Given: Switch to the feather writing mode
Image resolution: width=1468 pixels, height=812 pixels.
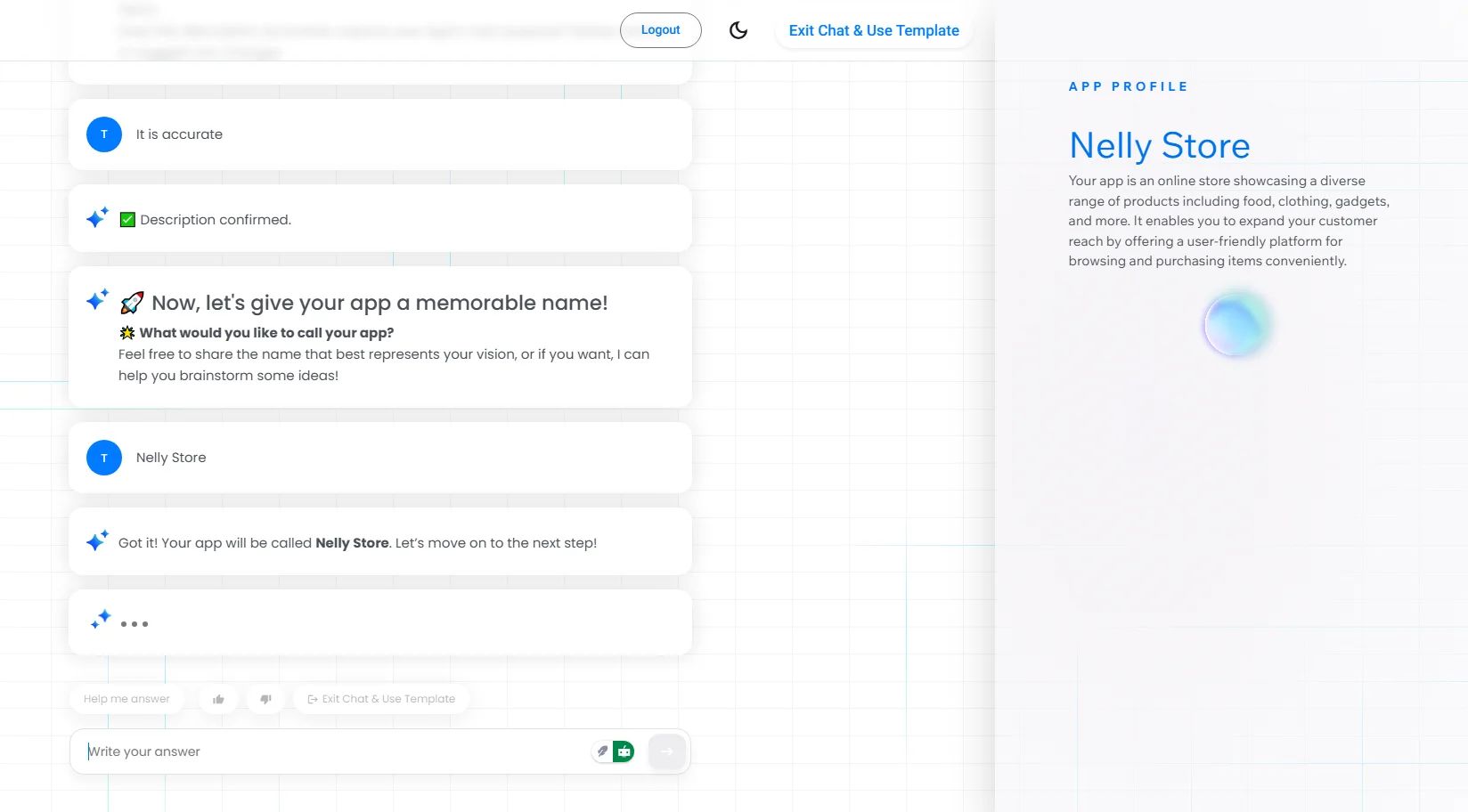Looking at the screenshot, I should click(x=603, y=751).
